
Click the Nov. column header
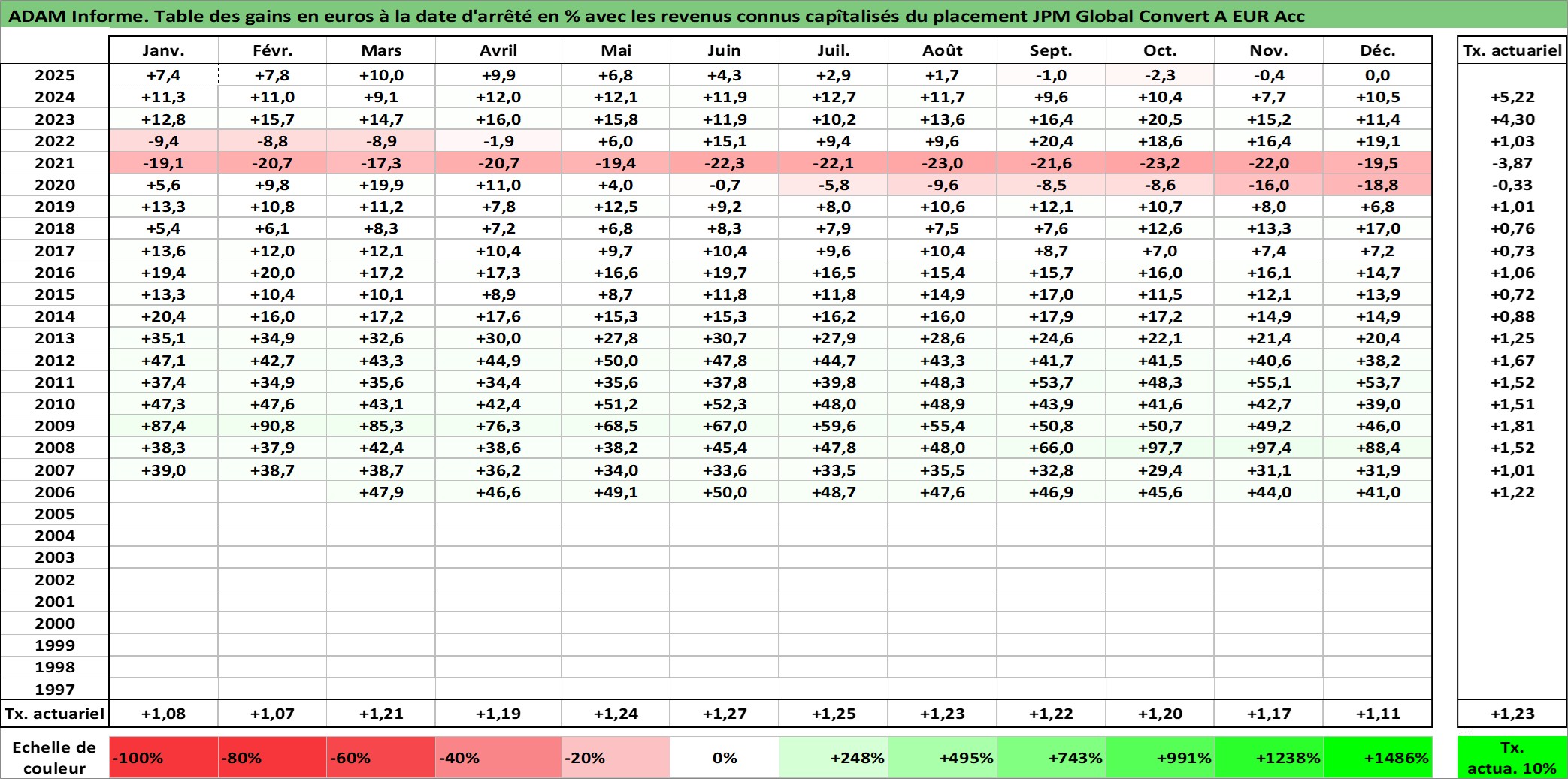coord(1269,50)
